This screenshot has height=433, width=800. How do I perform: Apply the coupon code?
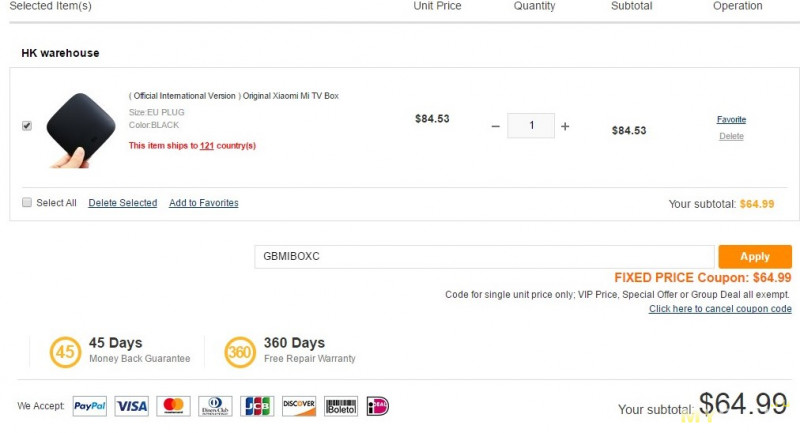[755, 257]
